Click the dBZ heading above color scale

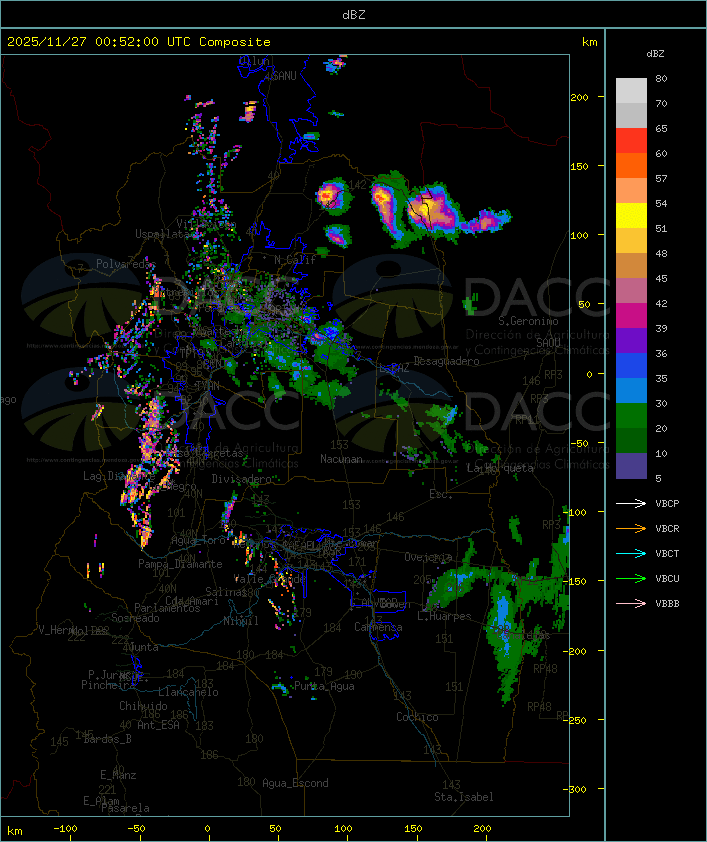coord(655,54)
